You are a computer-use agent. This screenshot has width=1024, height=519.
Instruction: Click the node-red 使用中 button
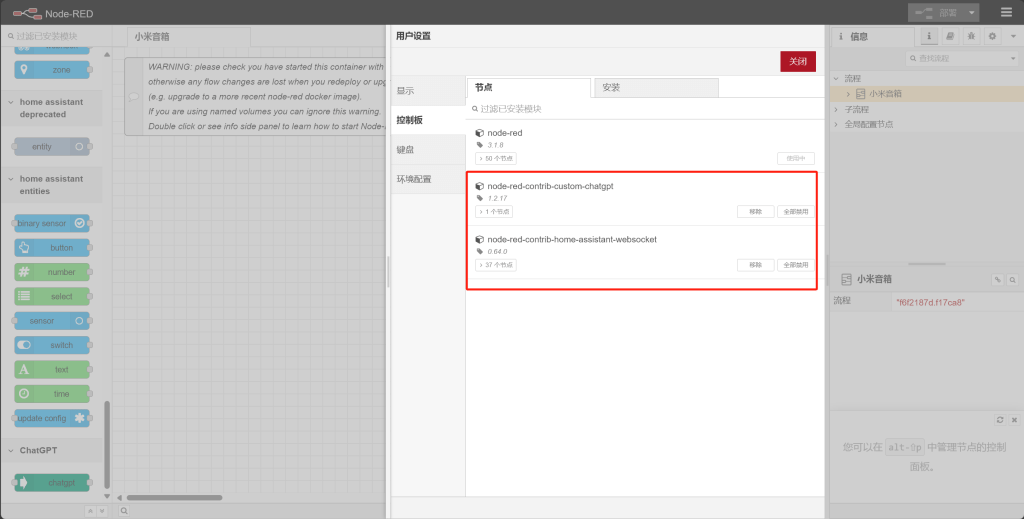[795, 159]
